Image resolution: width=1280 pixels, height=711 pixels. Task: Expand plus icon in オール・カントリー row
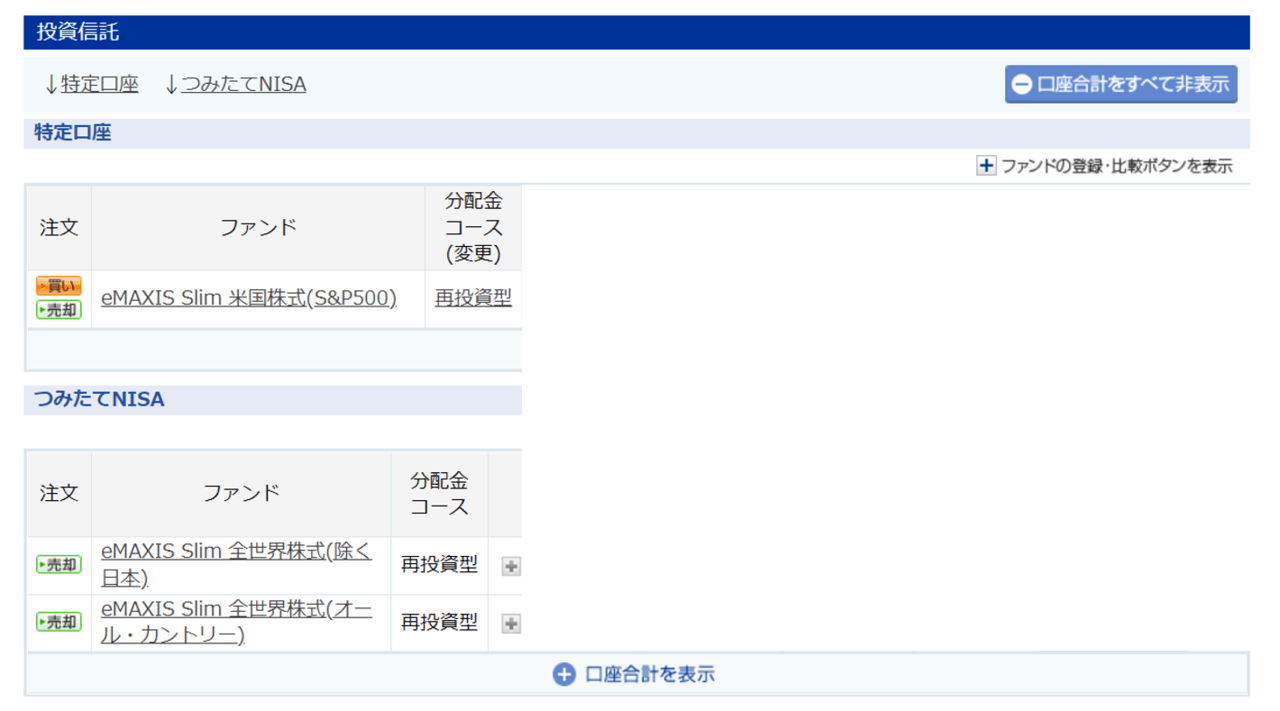(x=511, y=623)
